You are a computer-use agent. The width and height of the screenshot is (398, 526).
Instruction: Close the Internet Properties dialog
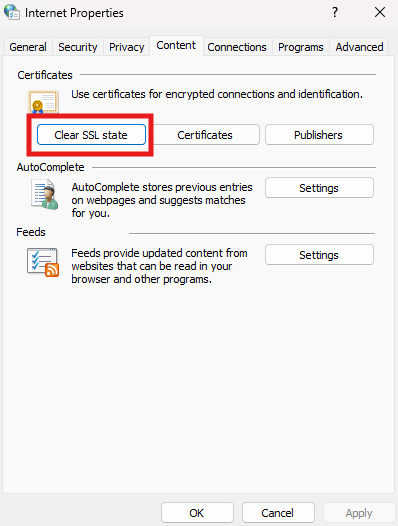[380, 12]
